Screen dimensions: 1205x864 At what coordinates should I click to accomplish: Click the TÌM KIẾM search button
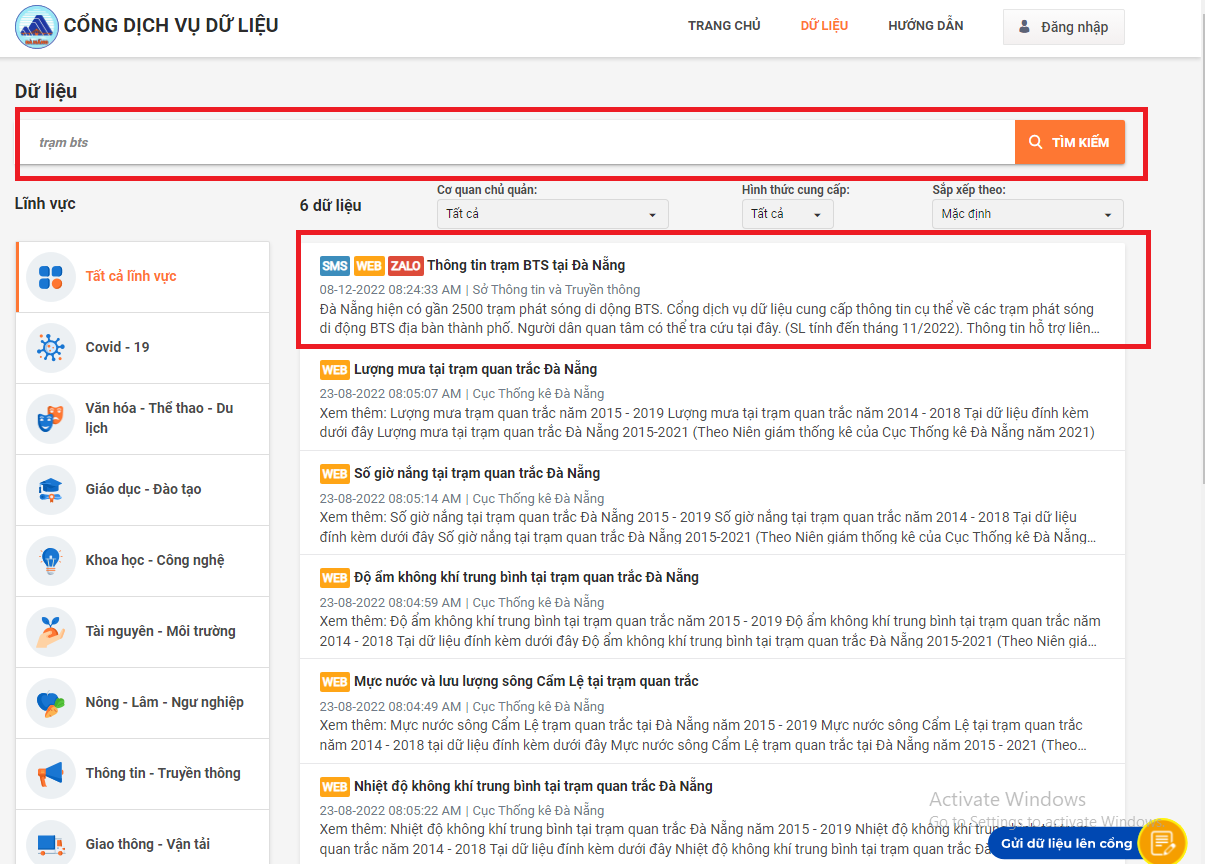pyautogui.click(x=1069, y=142)
